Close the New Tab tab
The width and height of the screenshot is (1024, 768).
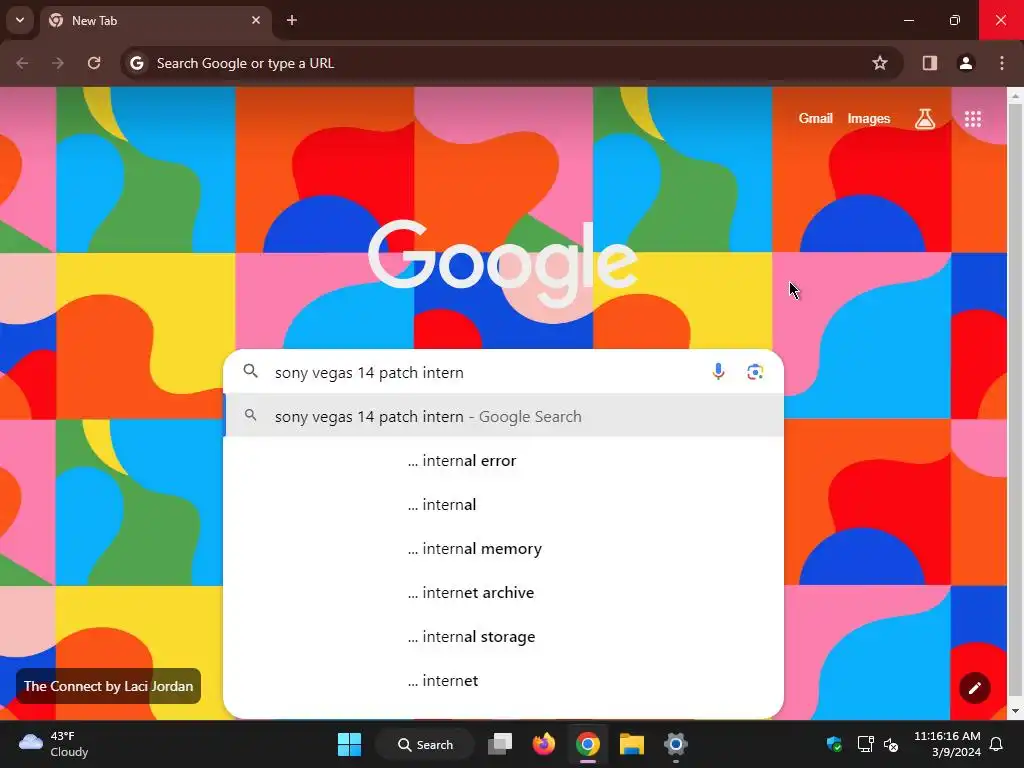tap(256, 20)
